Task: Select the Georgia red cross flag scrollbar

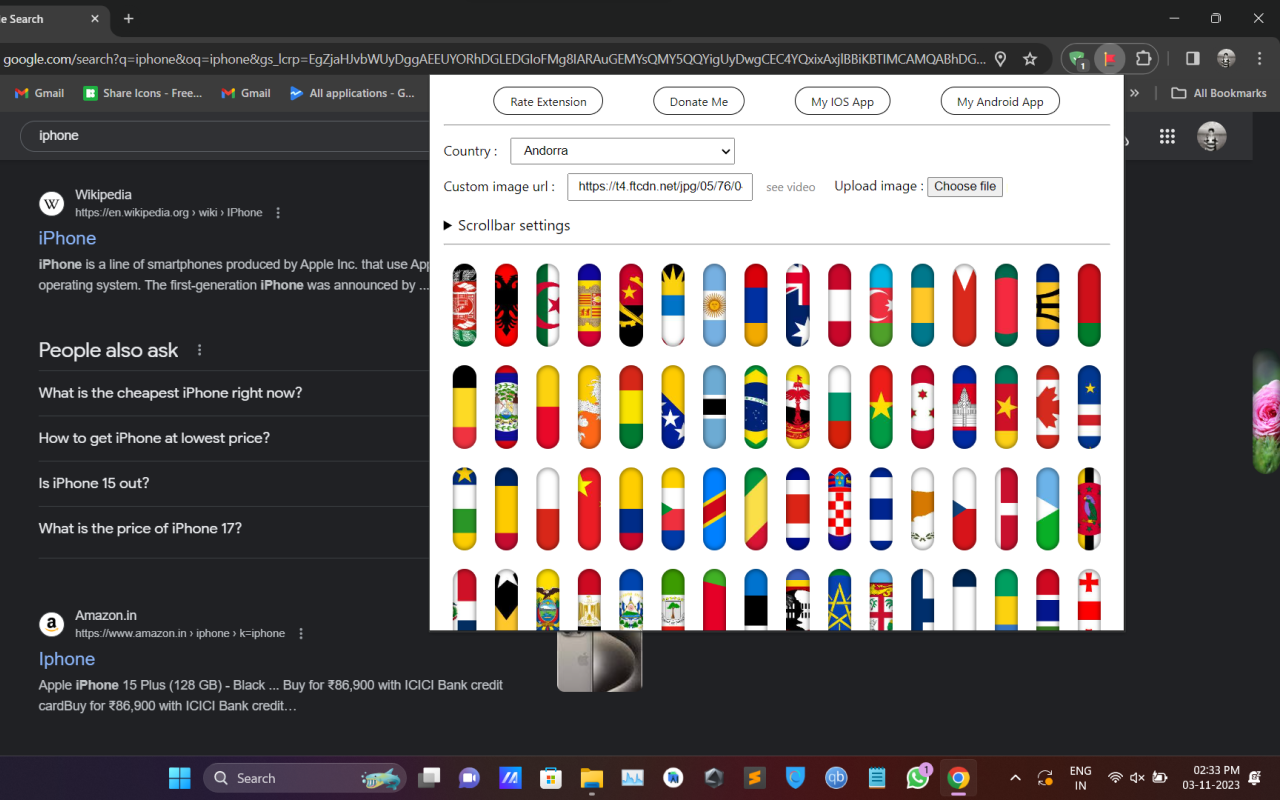Action: click(1089, 600)
